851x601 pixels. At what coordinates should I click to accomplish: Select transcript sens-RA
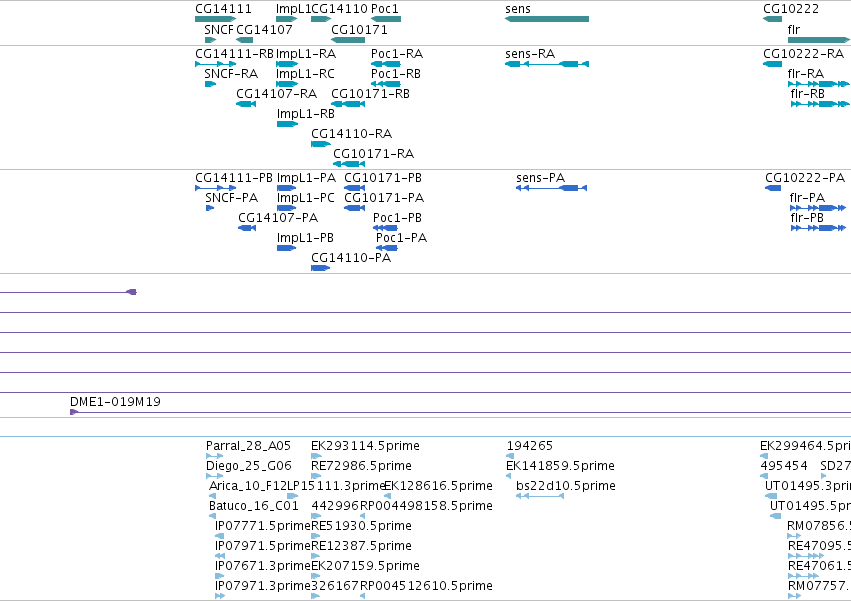point(547,64)
